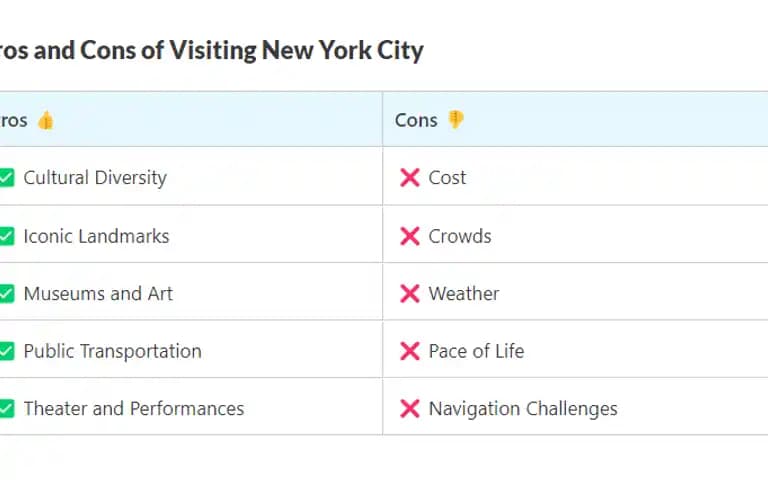Toggle the green checkbox for Theater and Performances

point(6,408)
